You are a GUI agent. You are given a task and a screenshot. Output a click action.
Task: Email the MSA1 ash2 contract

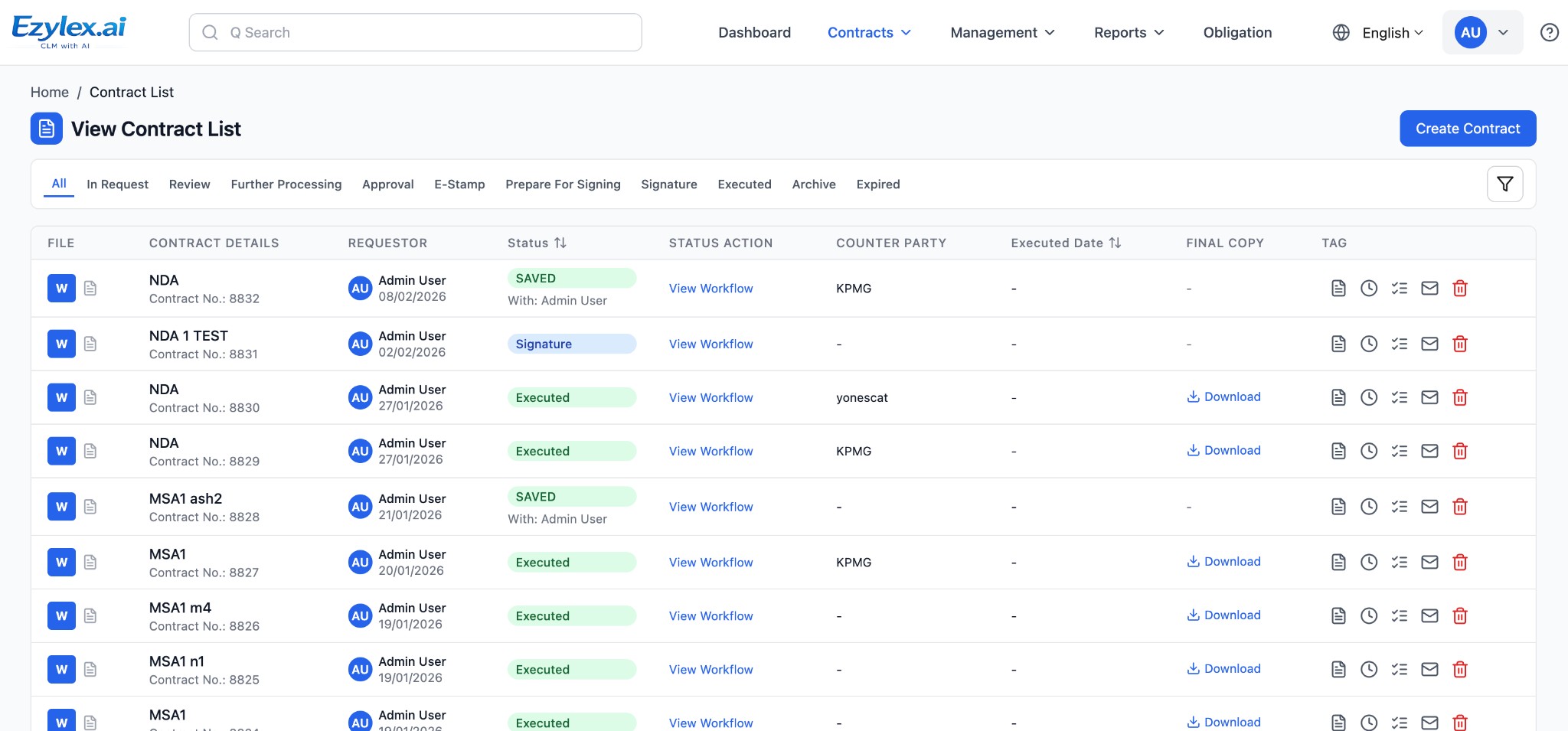tap(1429, 506)
